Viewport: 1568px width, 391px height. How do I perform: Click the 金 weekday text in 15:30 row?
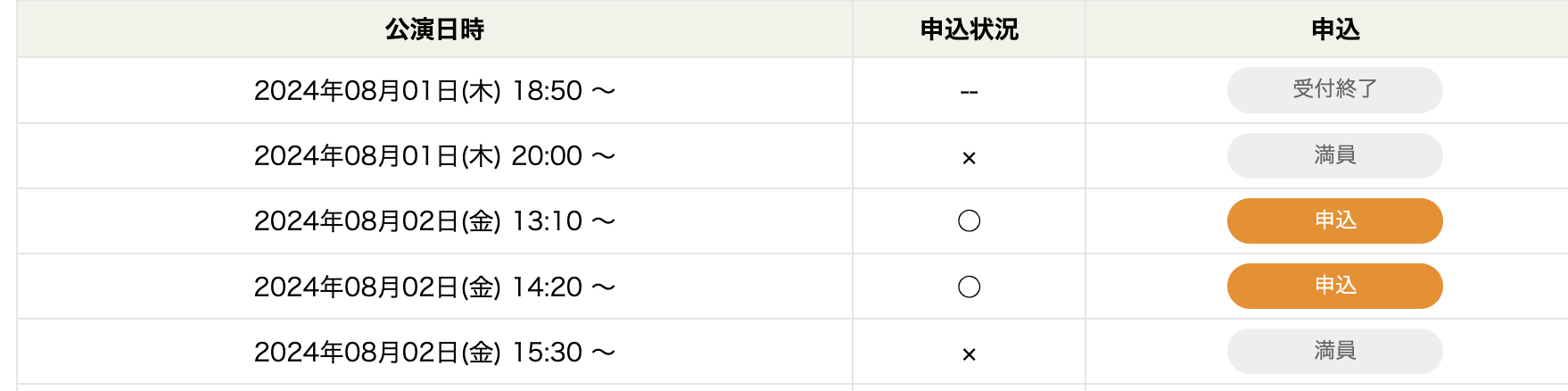pyautogui.click(x=481, y=352)
